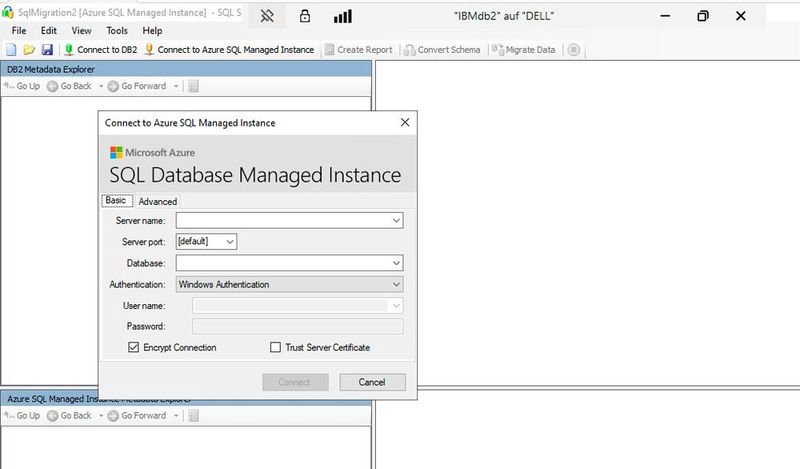The image size is (800, 469).
Task: Open the Tools menu
Action: pyautogui.click(x=117, y=31)
